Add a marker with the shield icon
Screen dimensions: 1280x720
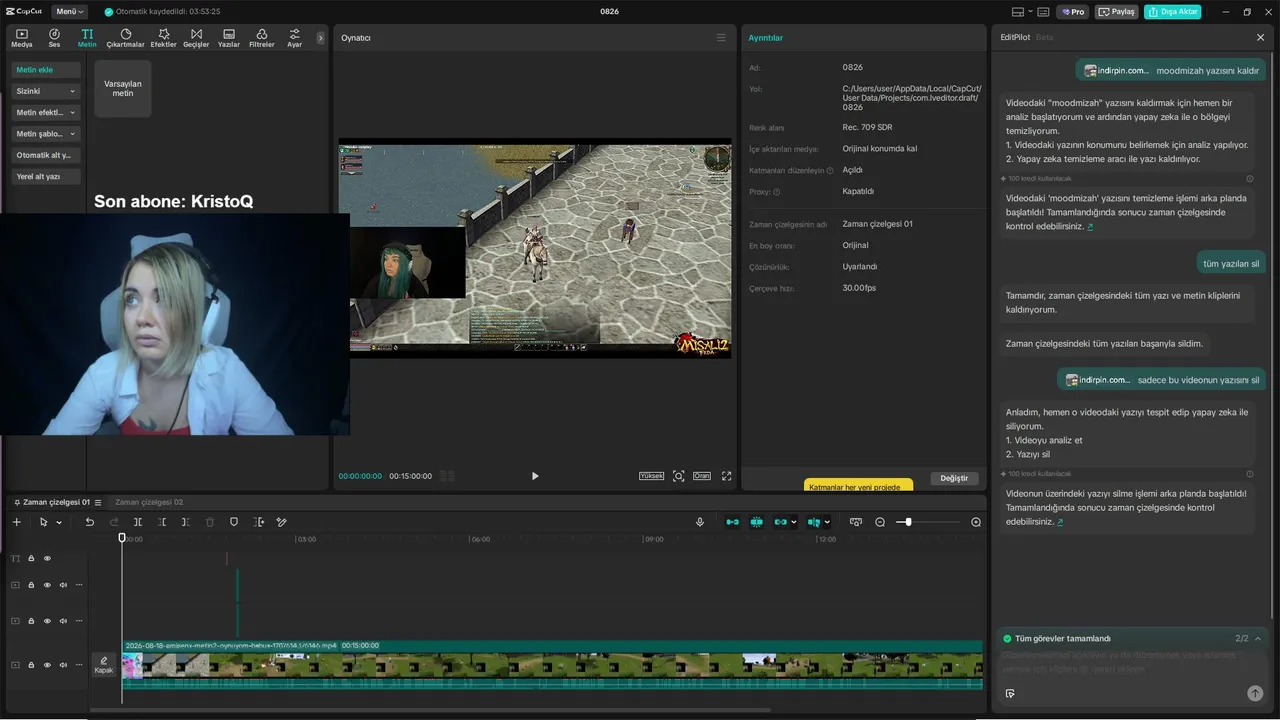click(x=234, y=522)
